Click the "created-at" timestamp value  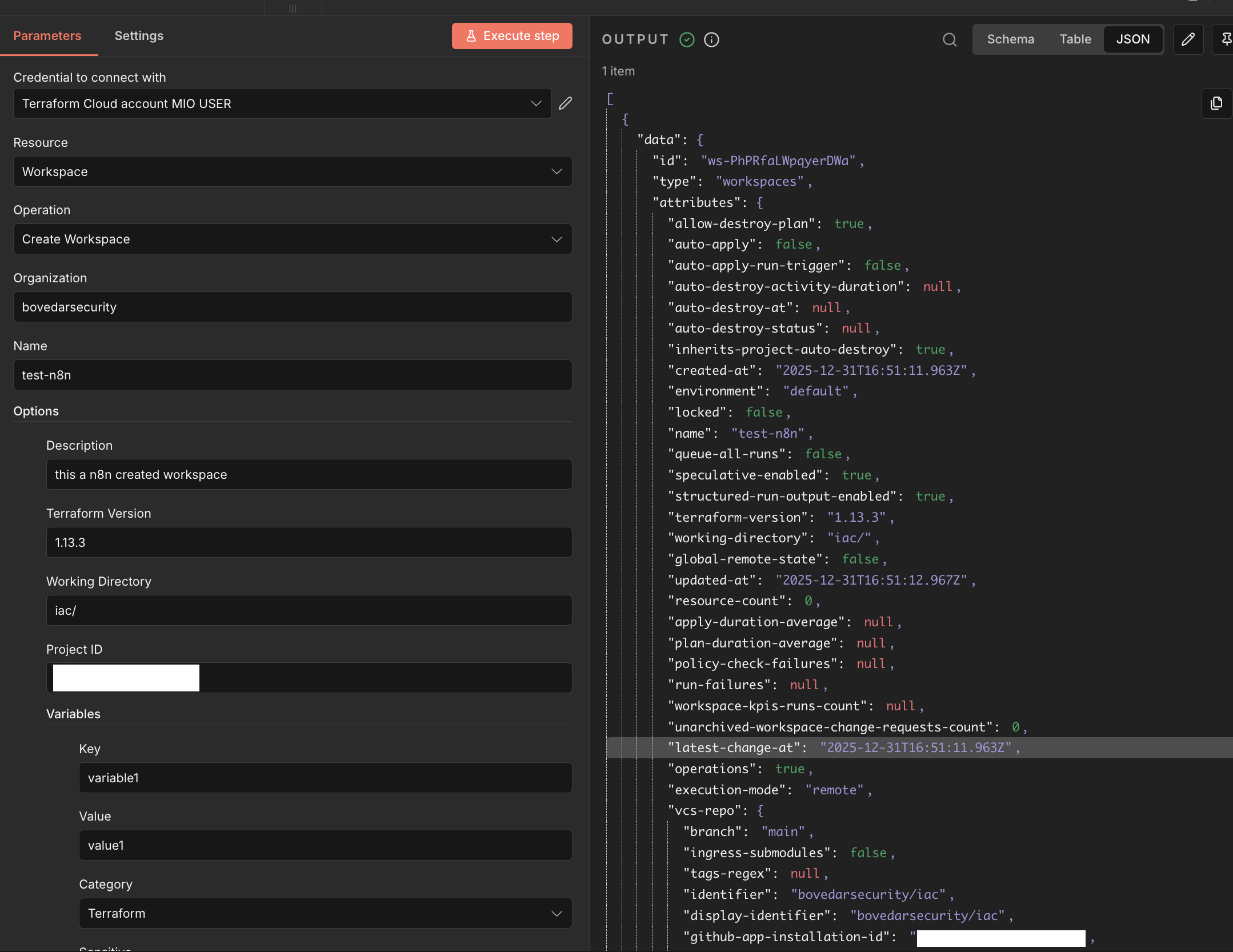click(x=871, y=370)
